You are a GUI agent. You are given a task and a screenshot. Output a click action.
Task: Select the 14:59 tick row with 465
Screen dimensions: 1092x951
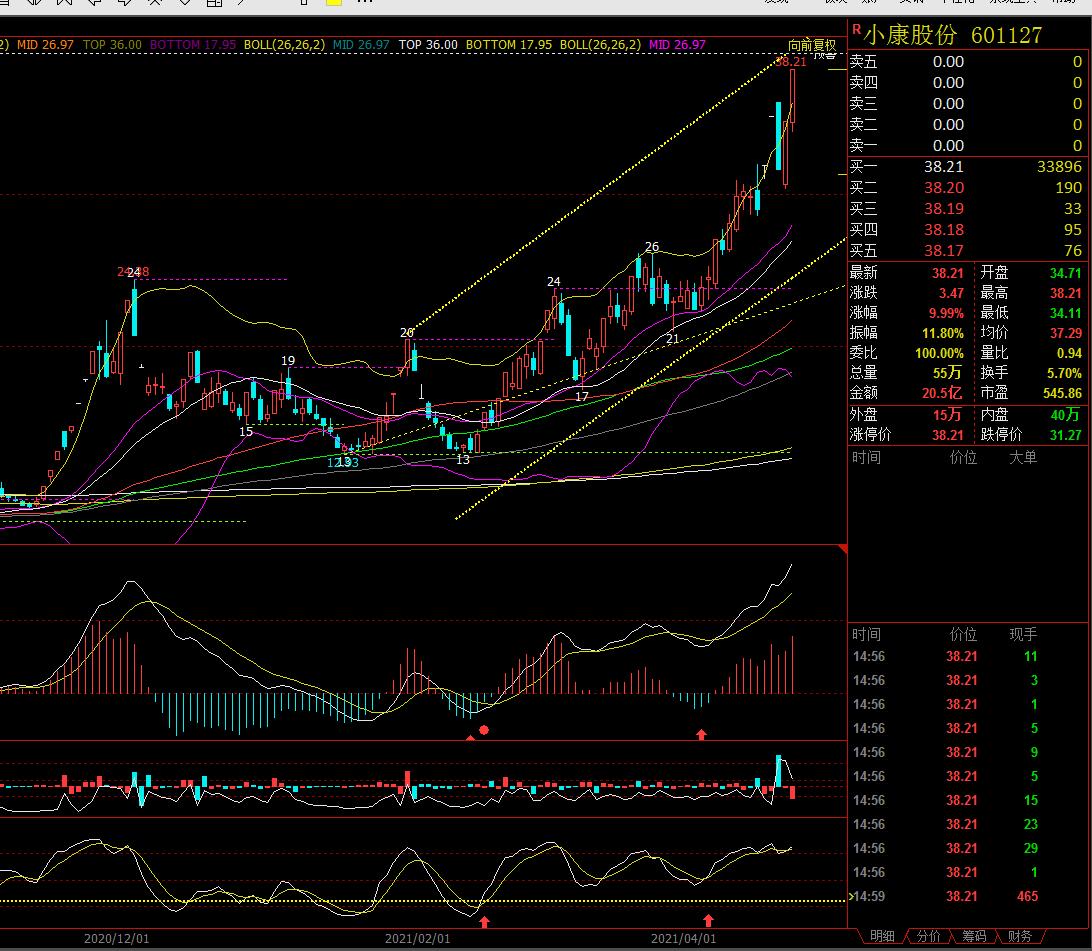coord(967,897)
